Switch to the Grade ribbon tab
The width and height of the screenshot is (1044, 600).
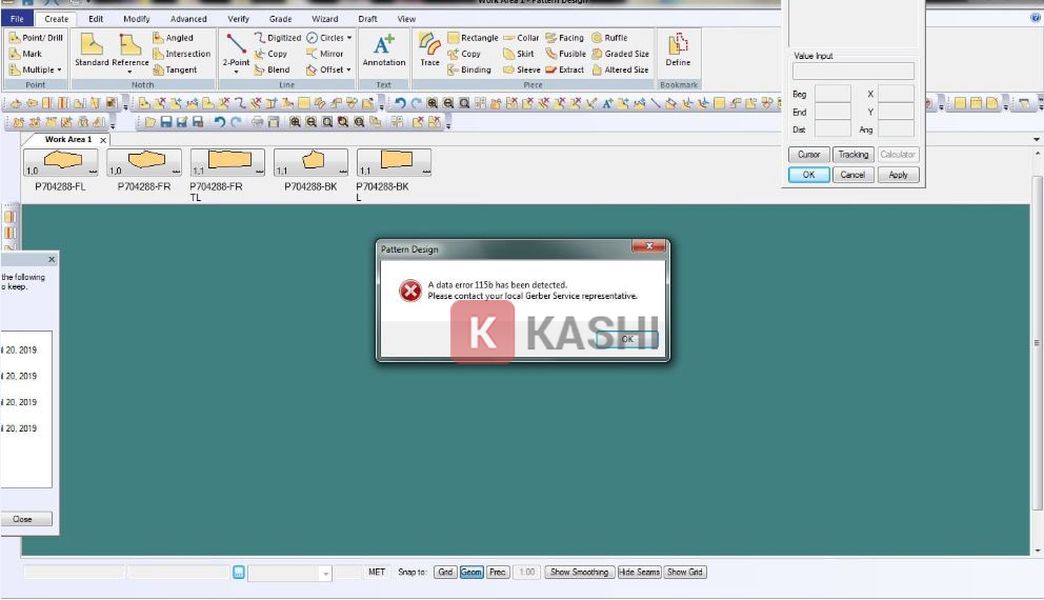(281, 19)
